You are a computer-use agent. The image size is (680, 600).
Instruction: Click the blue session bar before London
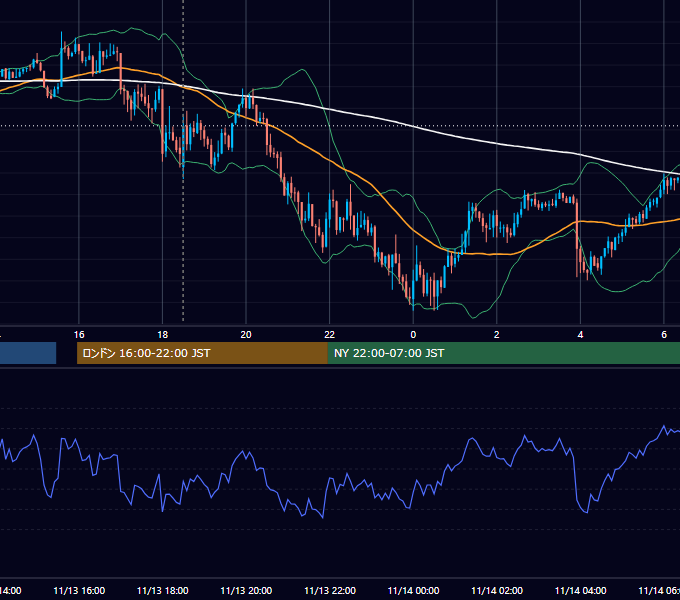point(28,353)
